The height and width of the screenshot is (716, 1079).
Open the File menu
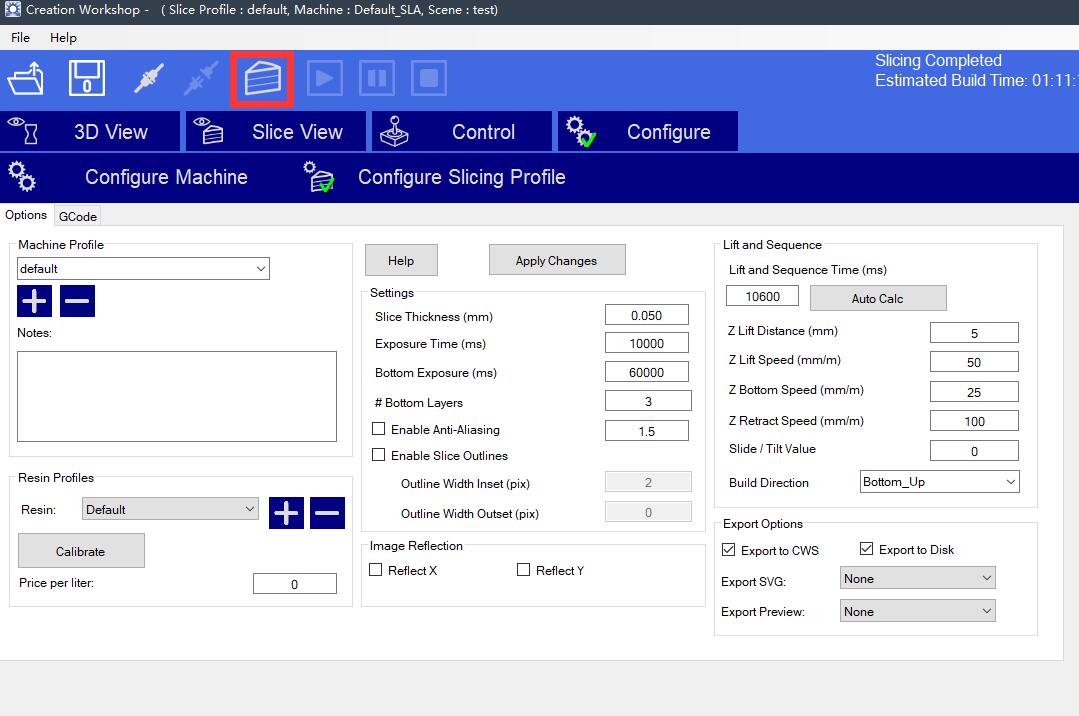(x=20, y=37)
